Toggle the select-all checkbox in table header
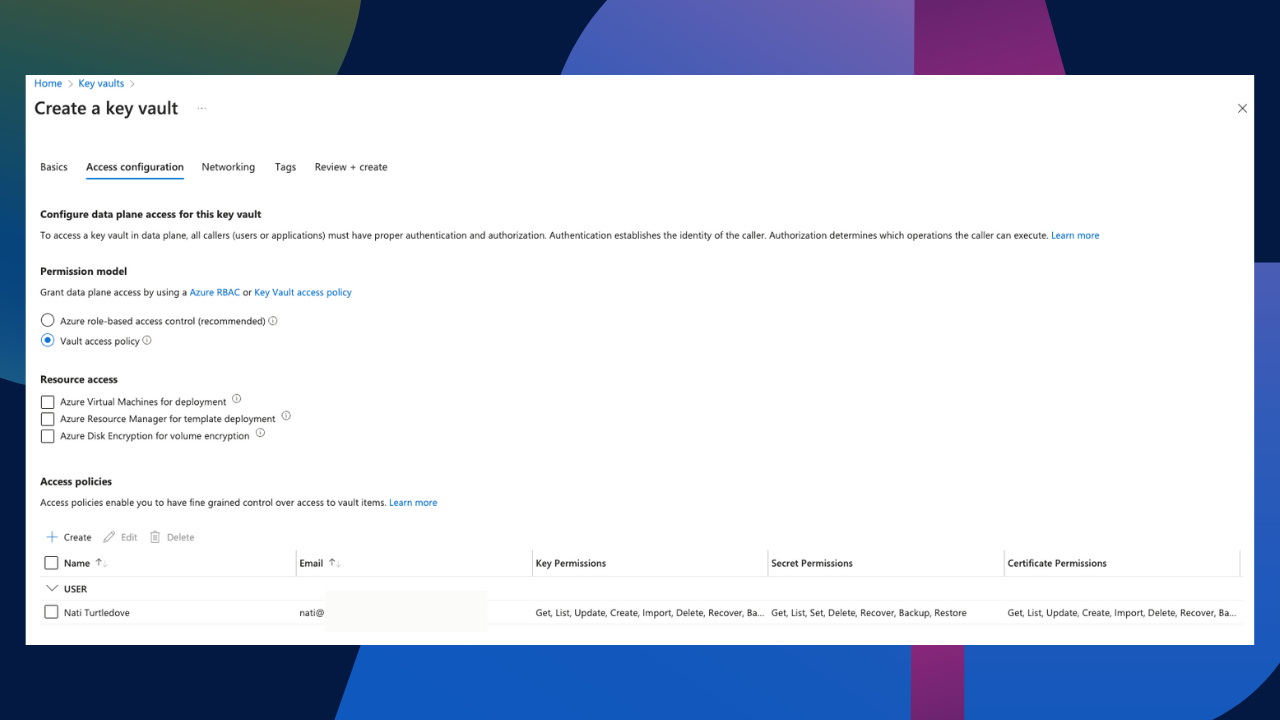 (51, 563)
